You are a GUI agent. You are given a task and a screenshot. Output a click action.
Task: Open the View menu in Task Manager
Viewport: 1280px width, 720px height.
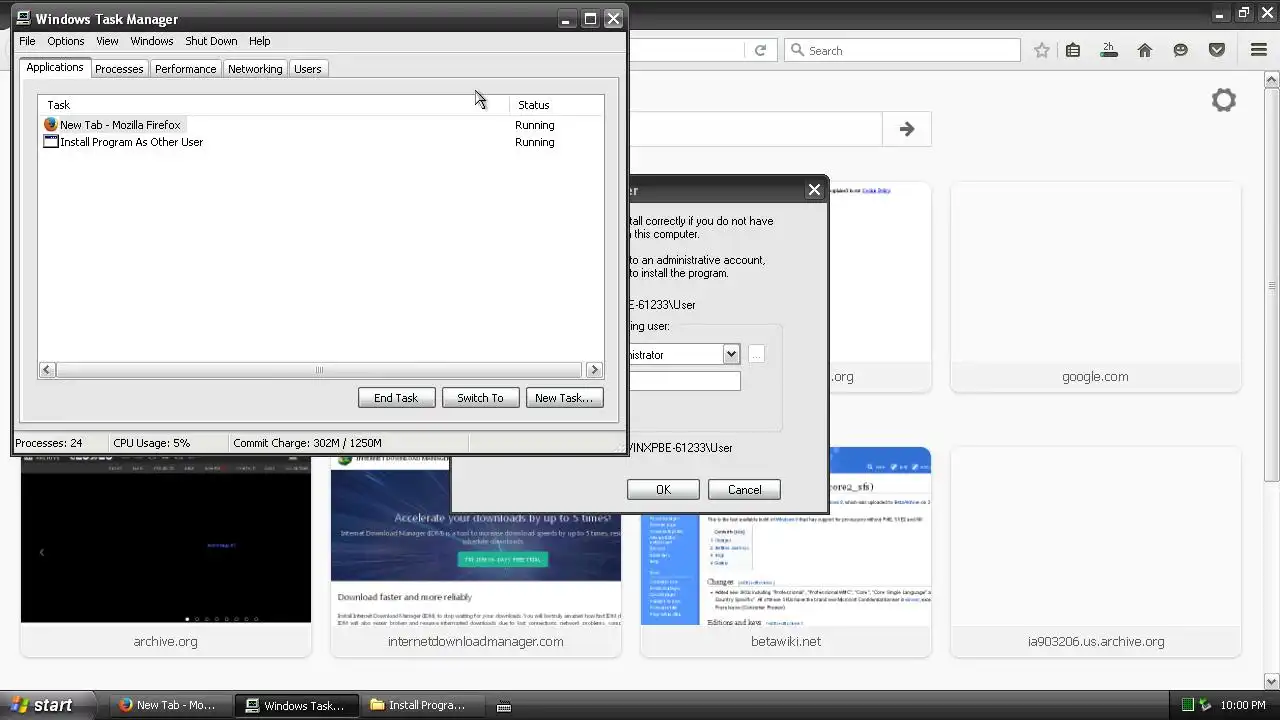point(107,41)
